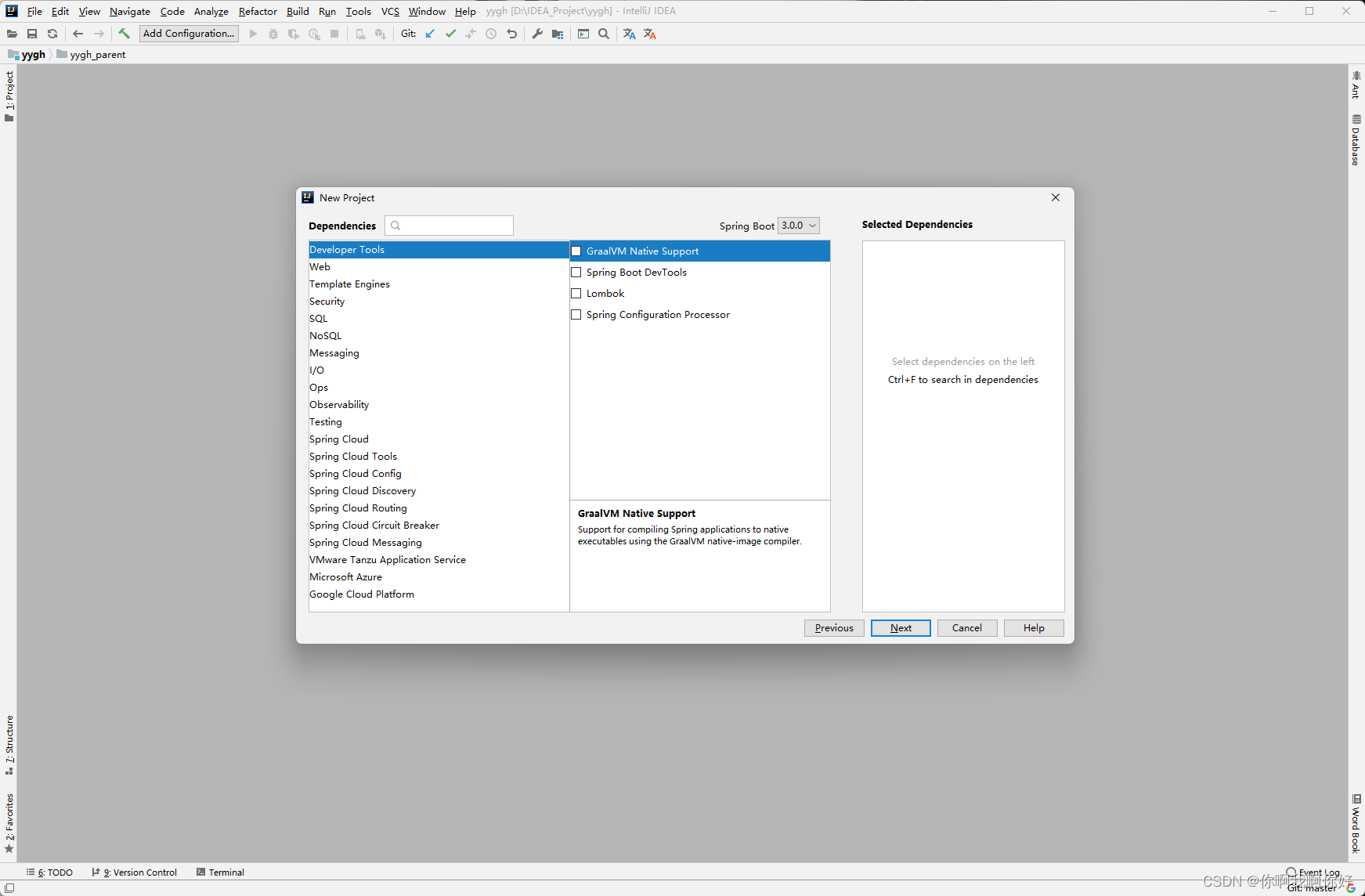
Task: Click the Git update project blue arrow icon
Action: coord(430,34)
